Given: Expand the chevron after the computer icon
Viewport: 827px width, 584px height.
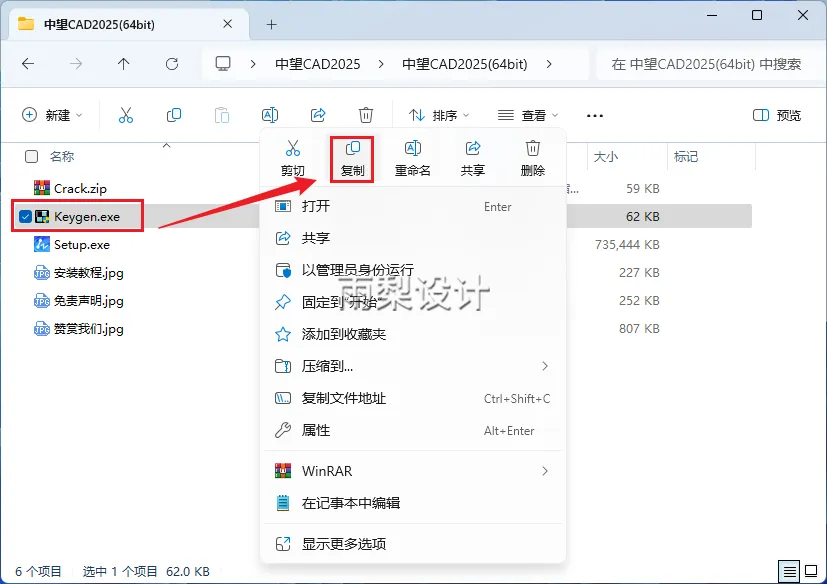Looking at the screenshot, I should click(253, 64).
